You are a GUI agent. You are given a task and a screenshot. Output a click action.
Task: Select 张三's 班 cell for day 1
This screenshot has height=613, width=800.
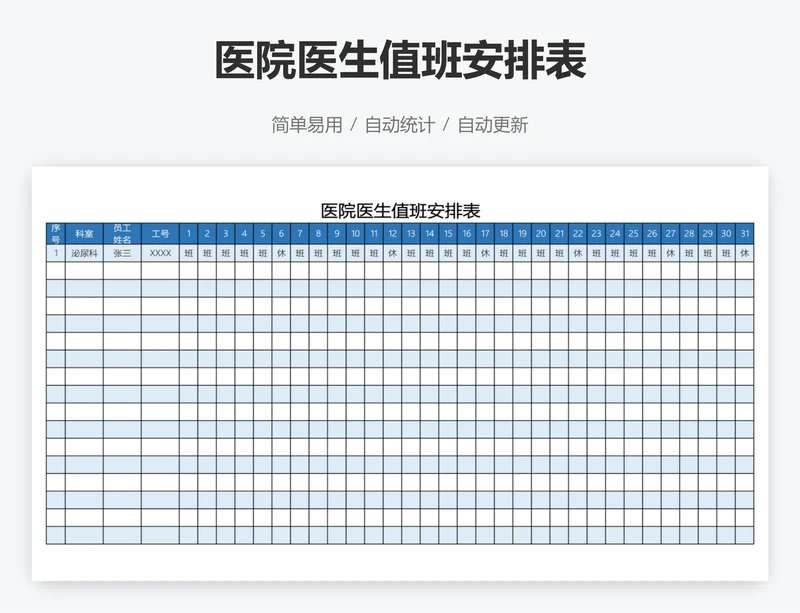point(188,253)
